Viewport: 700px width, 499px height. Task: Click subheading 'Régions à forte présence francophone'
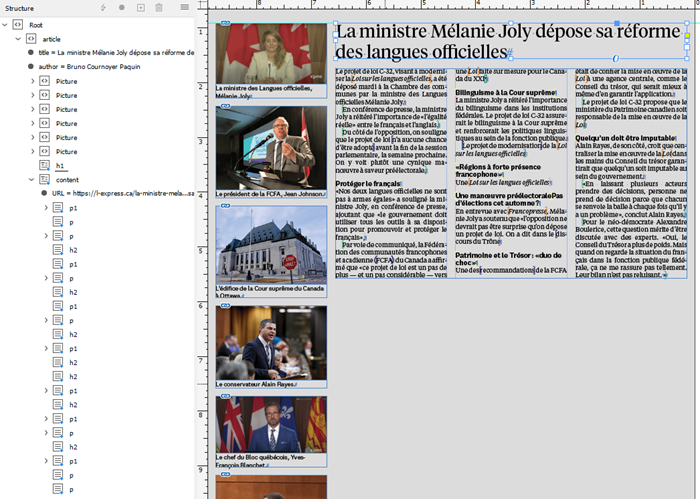(498, 170)
